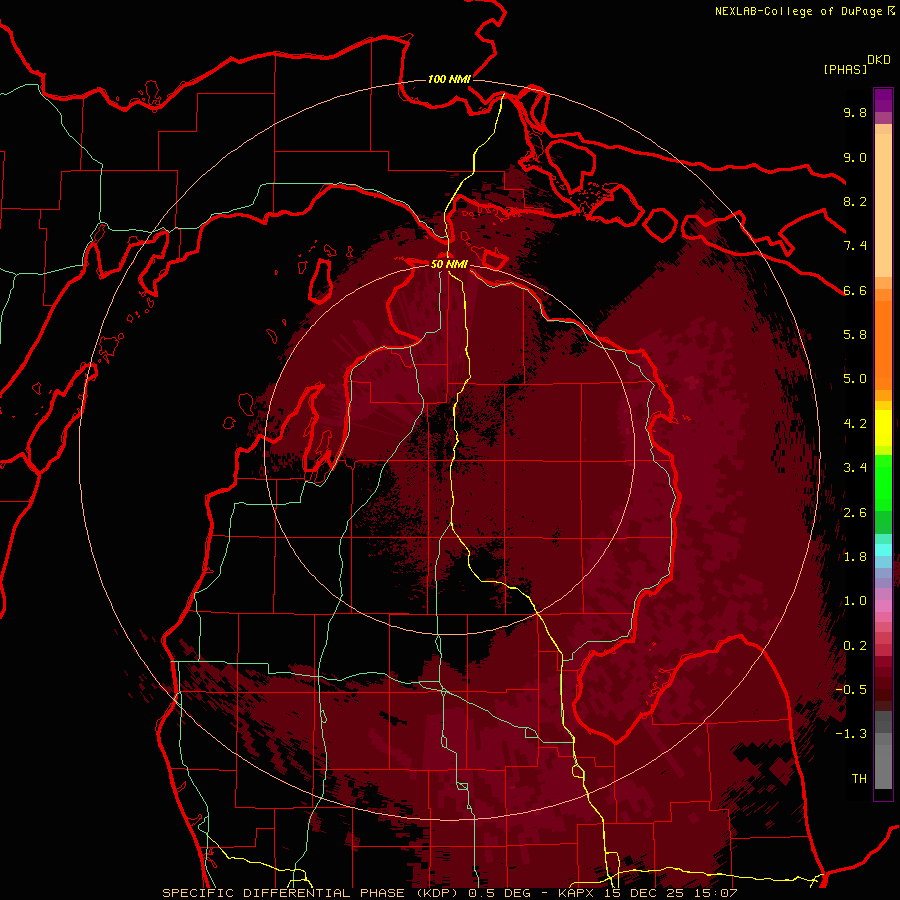Click the 8.2 colorbar value
The image size is (900, 900).
coord(855,201)
